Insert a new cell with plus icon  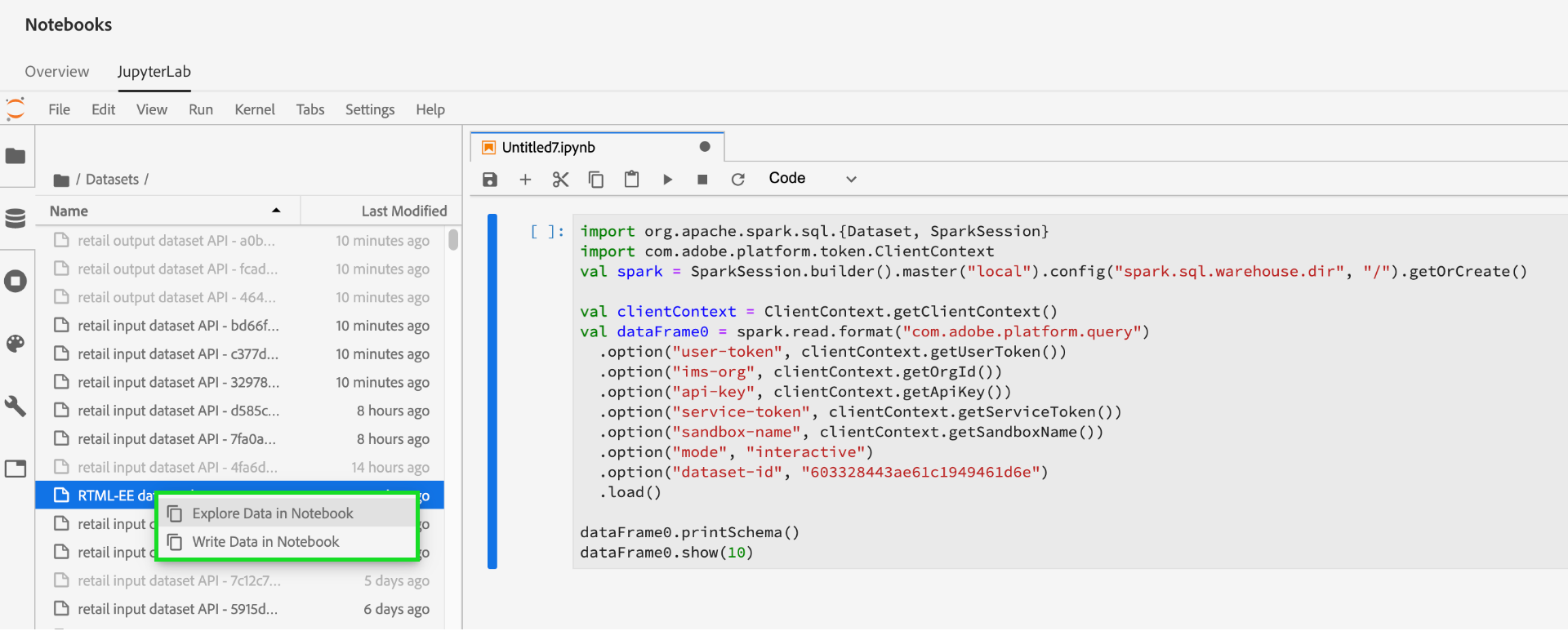coord(525,180)
